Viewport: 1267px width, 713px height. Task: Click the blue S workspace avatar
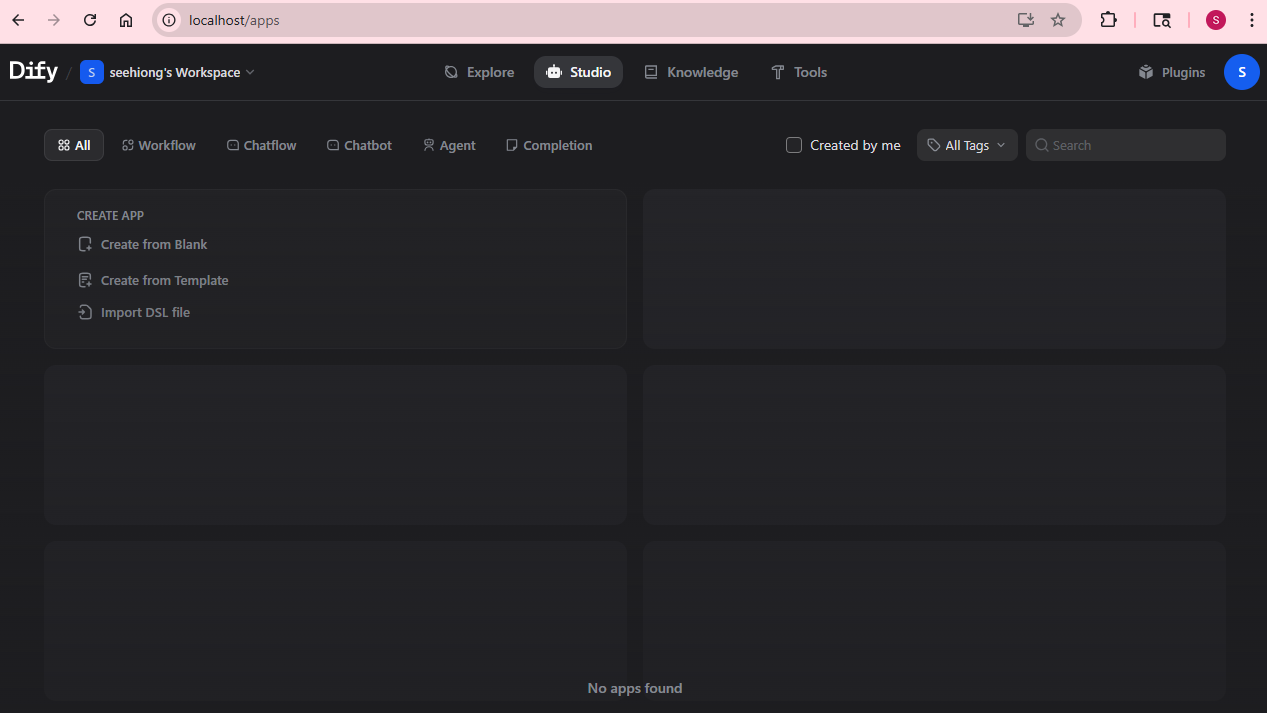coord(92,72)
